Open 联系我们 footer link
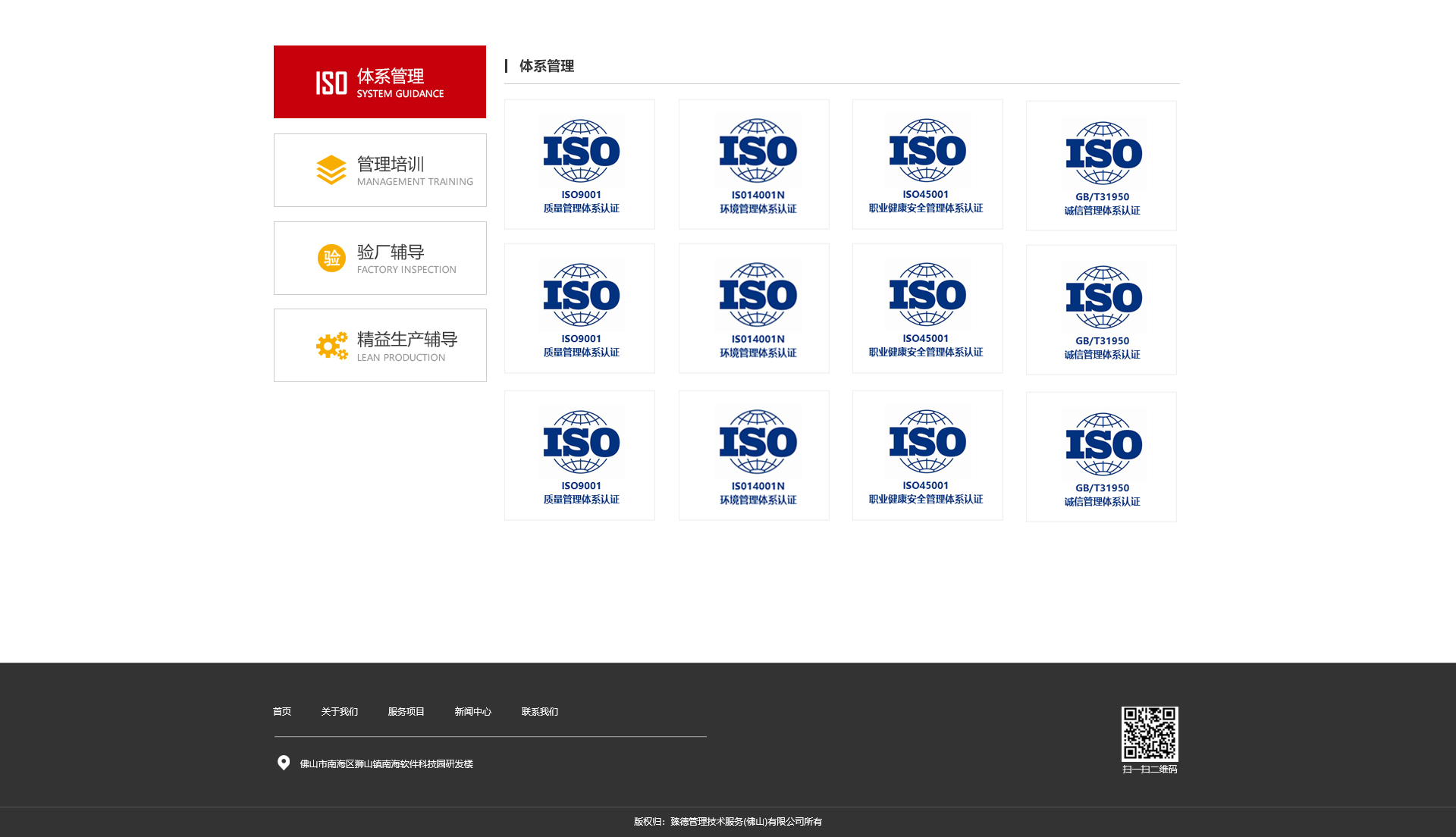 pyautogui.click(x=540, y=712)
